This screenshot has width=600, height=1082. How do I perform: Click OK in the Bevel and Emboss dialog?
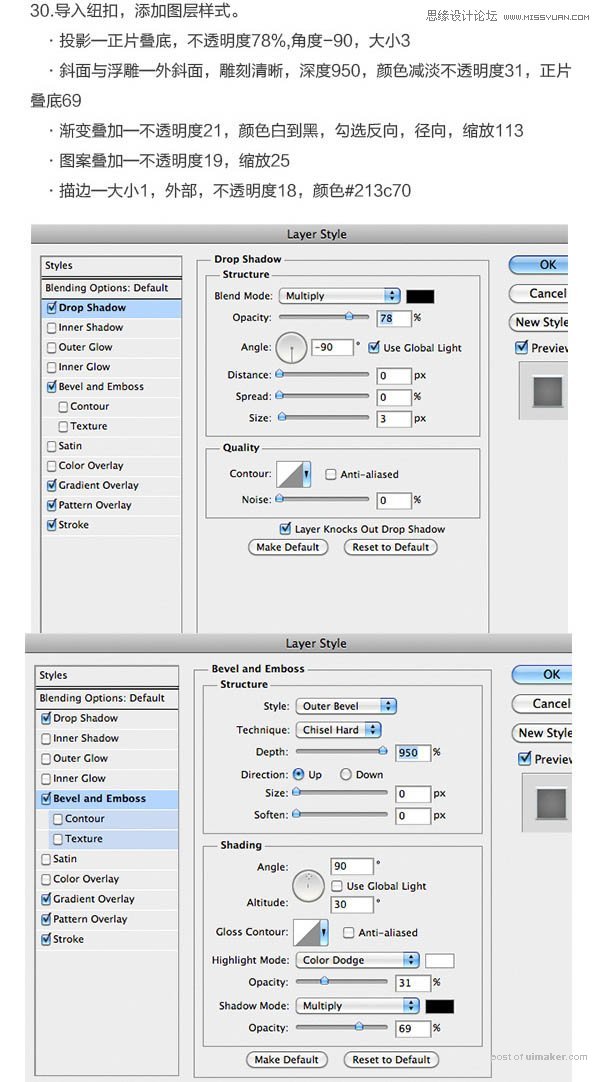click(x=543, y=675)
